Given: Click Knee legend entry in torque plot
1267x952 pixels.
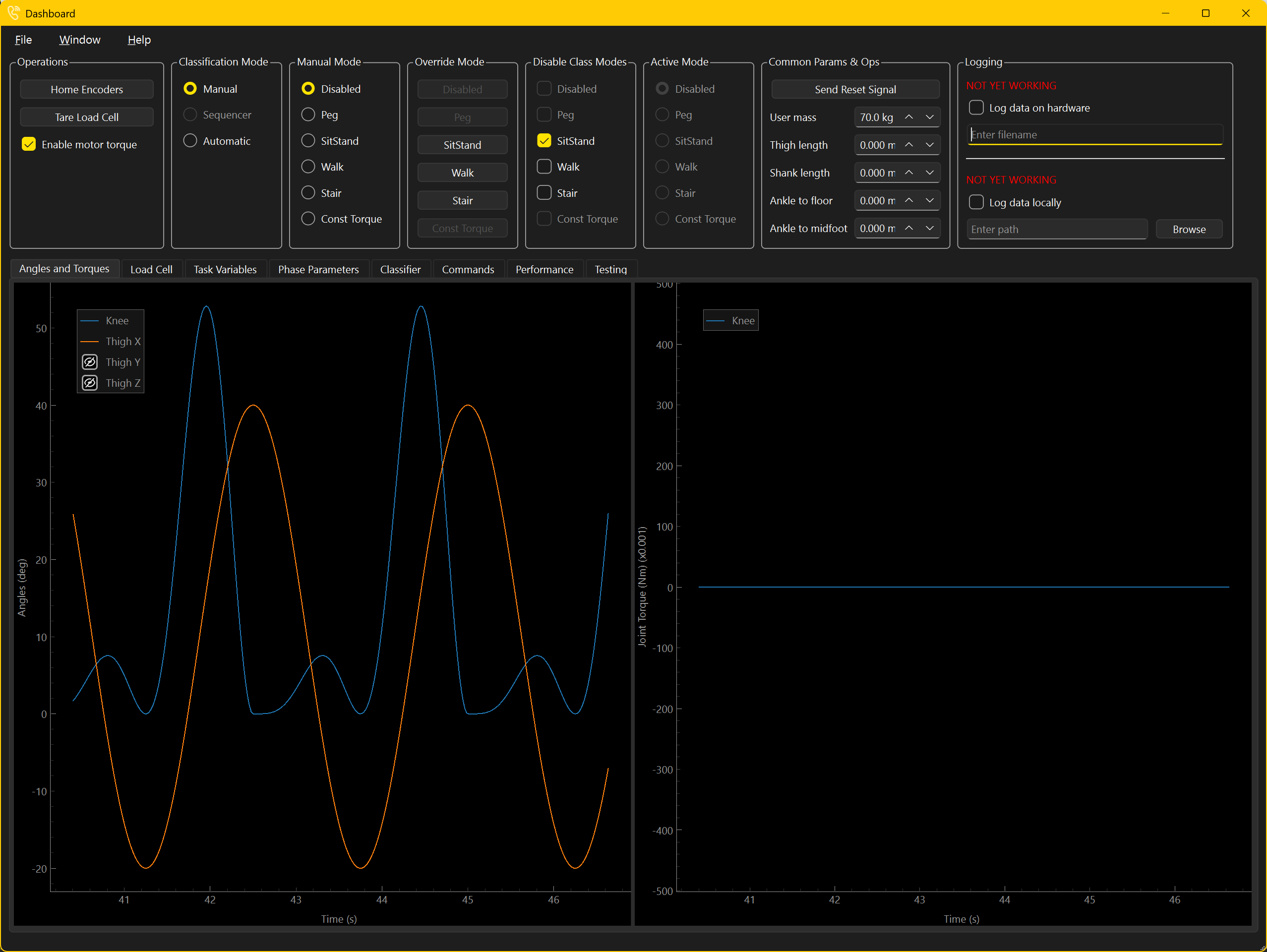Looking at the screenshot, I should coord(730,321).
